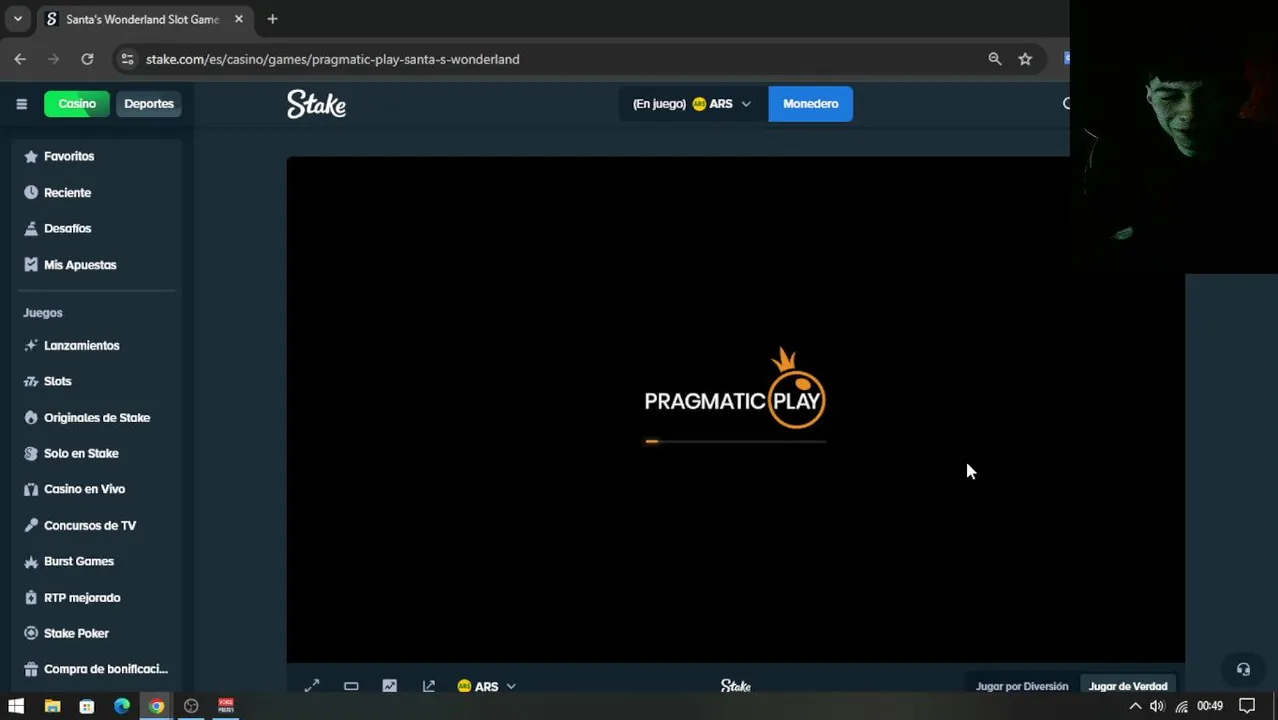
Task: Open the volume control in tray
Action: [1157, 706]
